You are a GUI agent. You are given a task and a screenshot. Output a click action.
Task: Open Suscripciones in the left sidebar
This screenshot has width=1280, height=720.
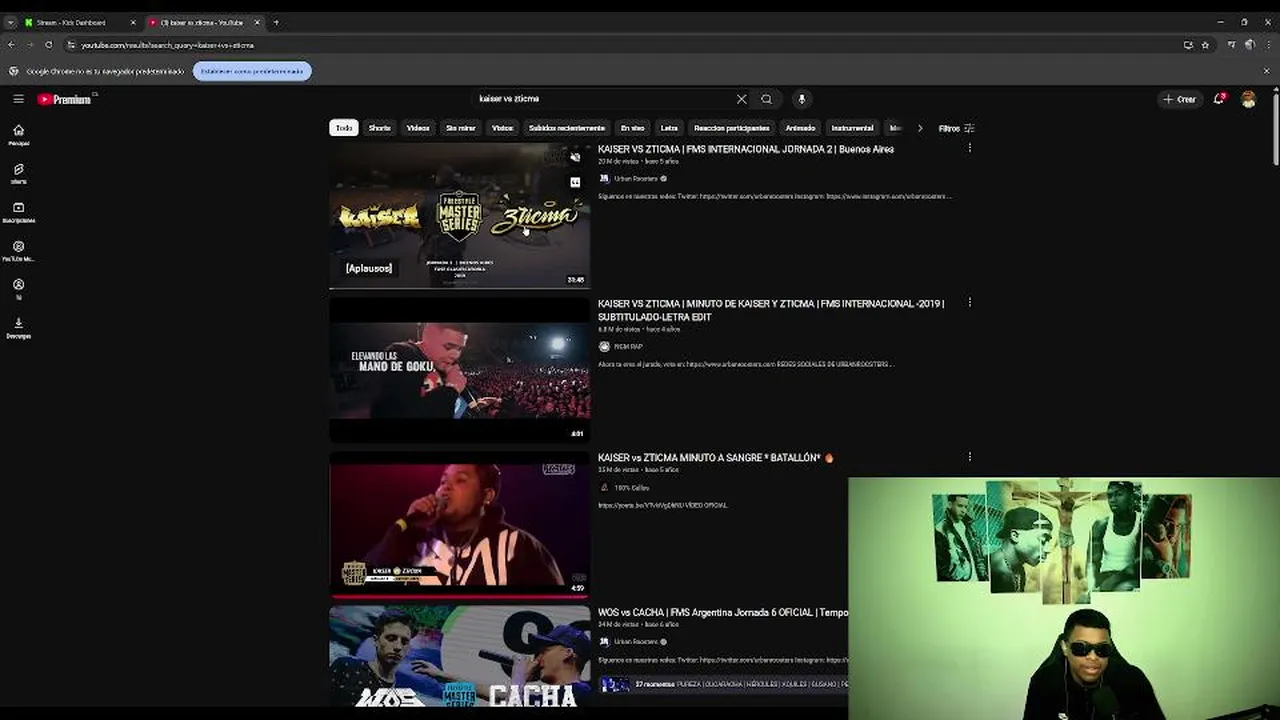pos(18,213)
